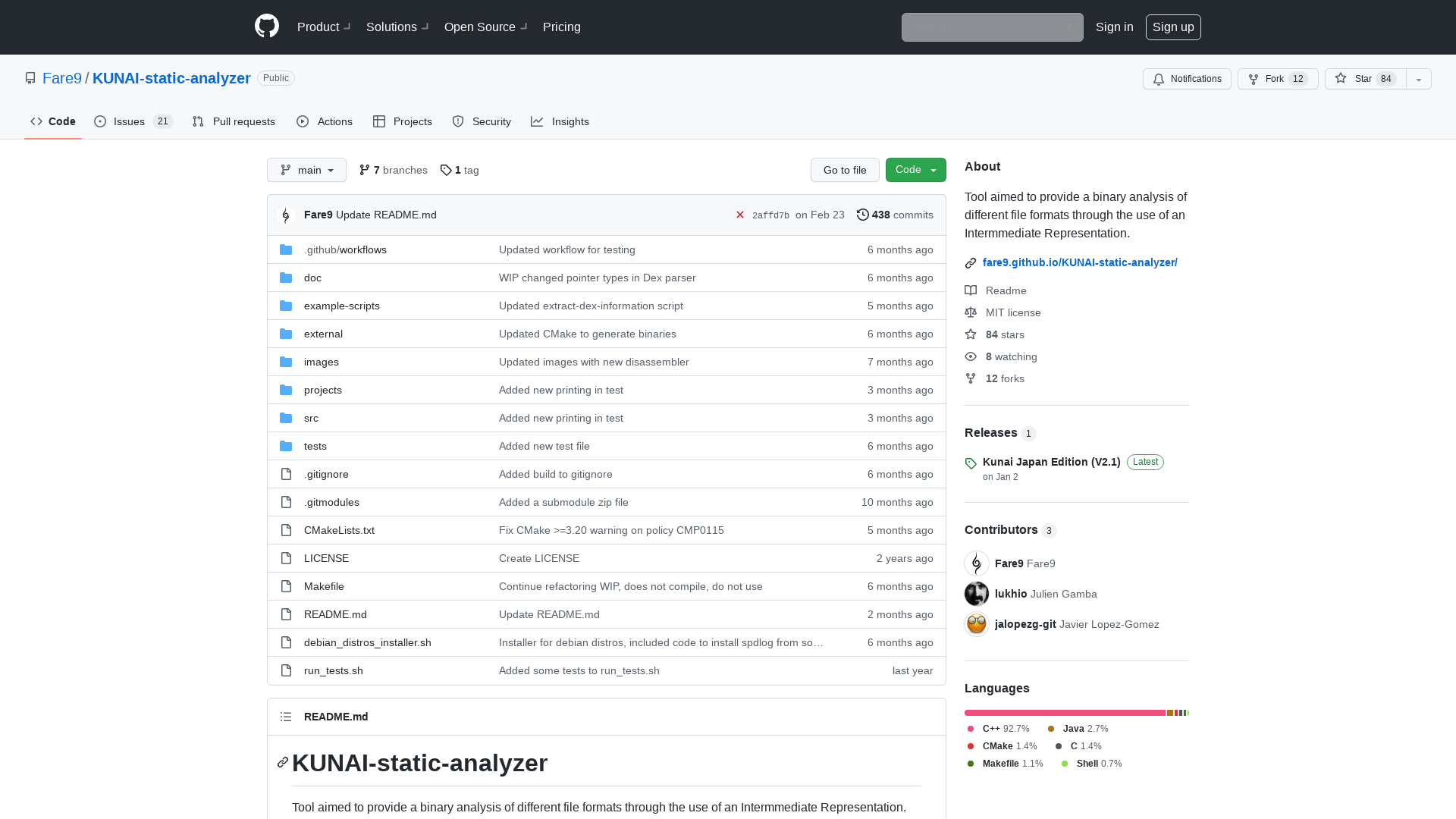Switch to the Pull requests tab
Viewport: 1456px width, 819px height.
tap(234, 121)
